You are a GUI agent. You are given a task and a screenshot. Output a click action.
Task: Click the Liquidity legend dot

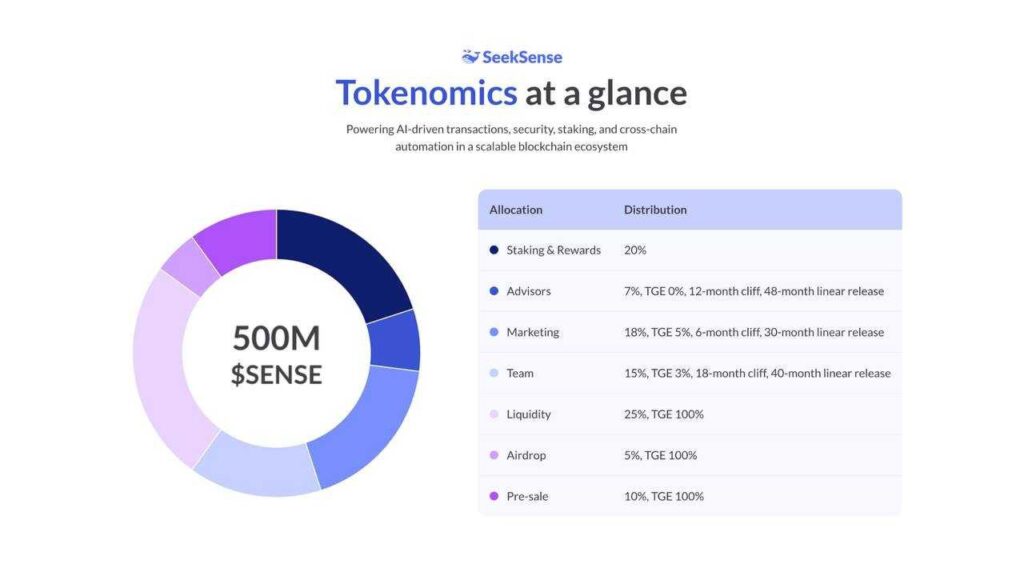tap(494, 414)
